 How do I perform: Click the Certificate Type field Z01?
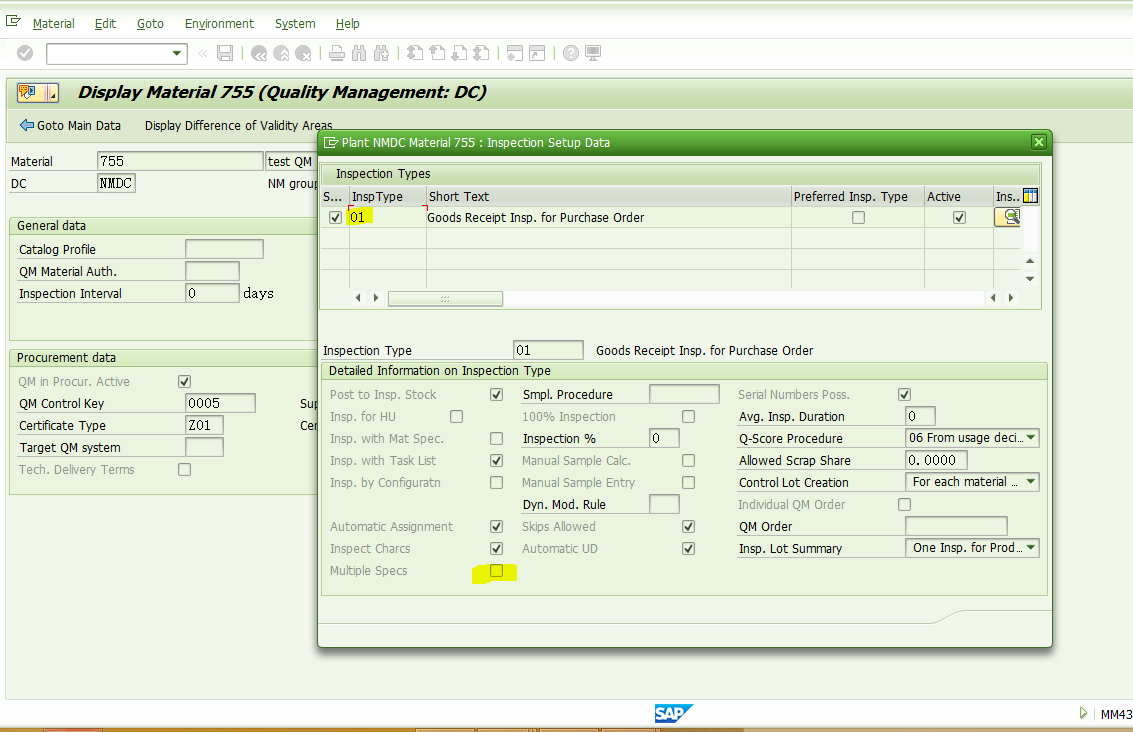(204, 425)
